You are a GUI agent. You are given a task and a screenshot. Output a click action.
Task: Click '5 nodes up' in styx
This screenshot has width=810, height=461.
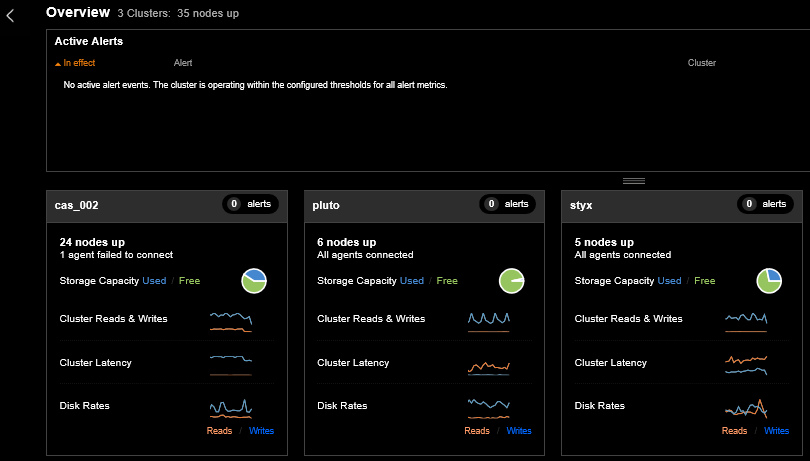coord(604,242)
